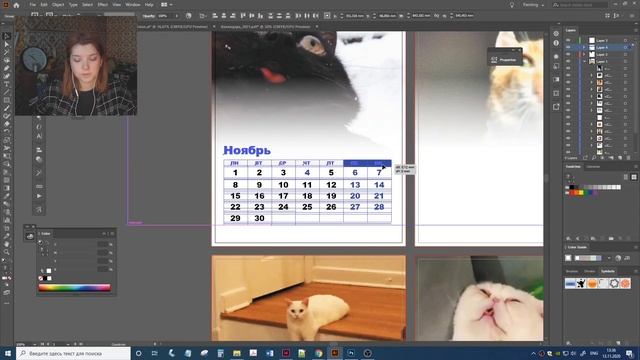Open the File menu
The image size is (640, 360).
click(33, 5)
